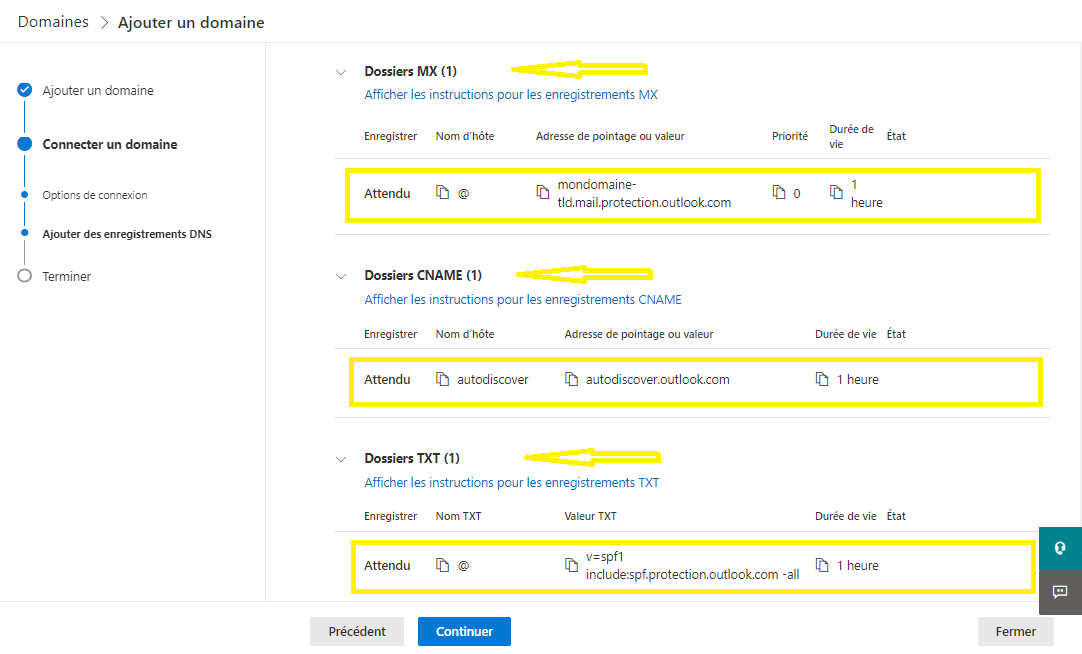Select the Connecter un domaine step
This screenshot has height=654, width=1082.
point(110,144)
